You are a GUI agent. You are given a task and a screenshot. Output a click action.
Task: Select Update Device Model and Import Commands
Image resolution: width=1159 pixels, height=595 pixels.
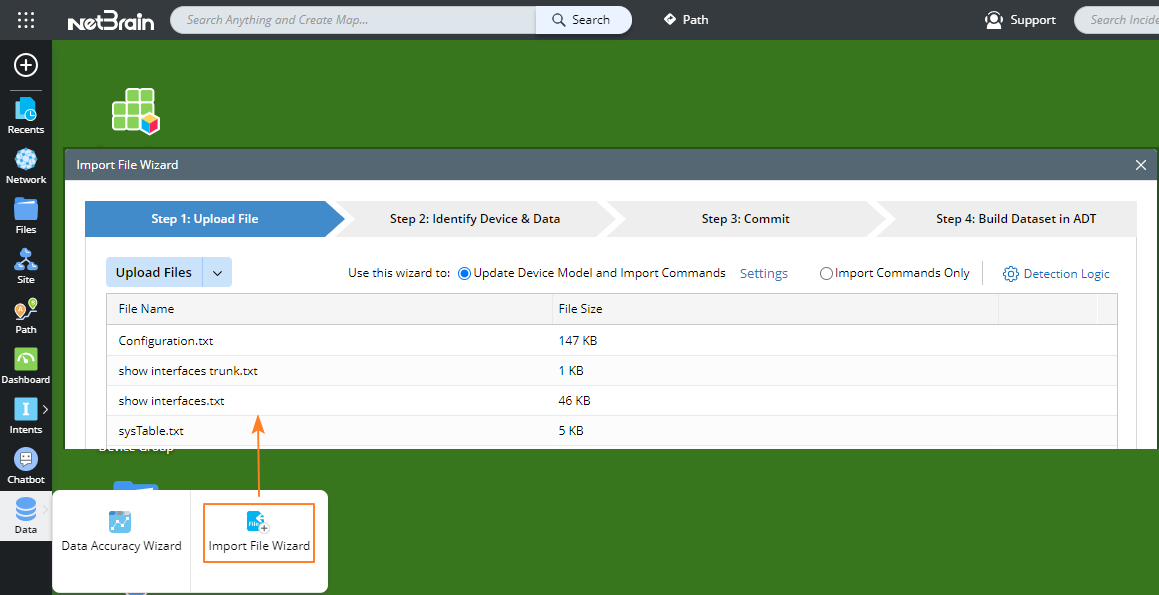click(464, 273)
